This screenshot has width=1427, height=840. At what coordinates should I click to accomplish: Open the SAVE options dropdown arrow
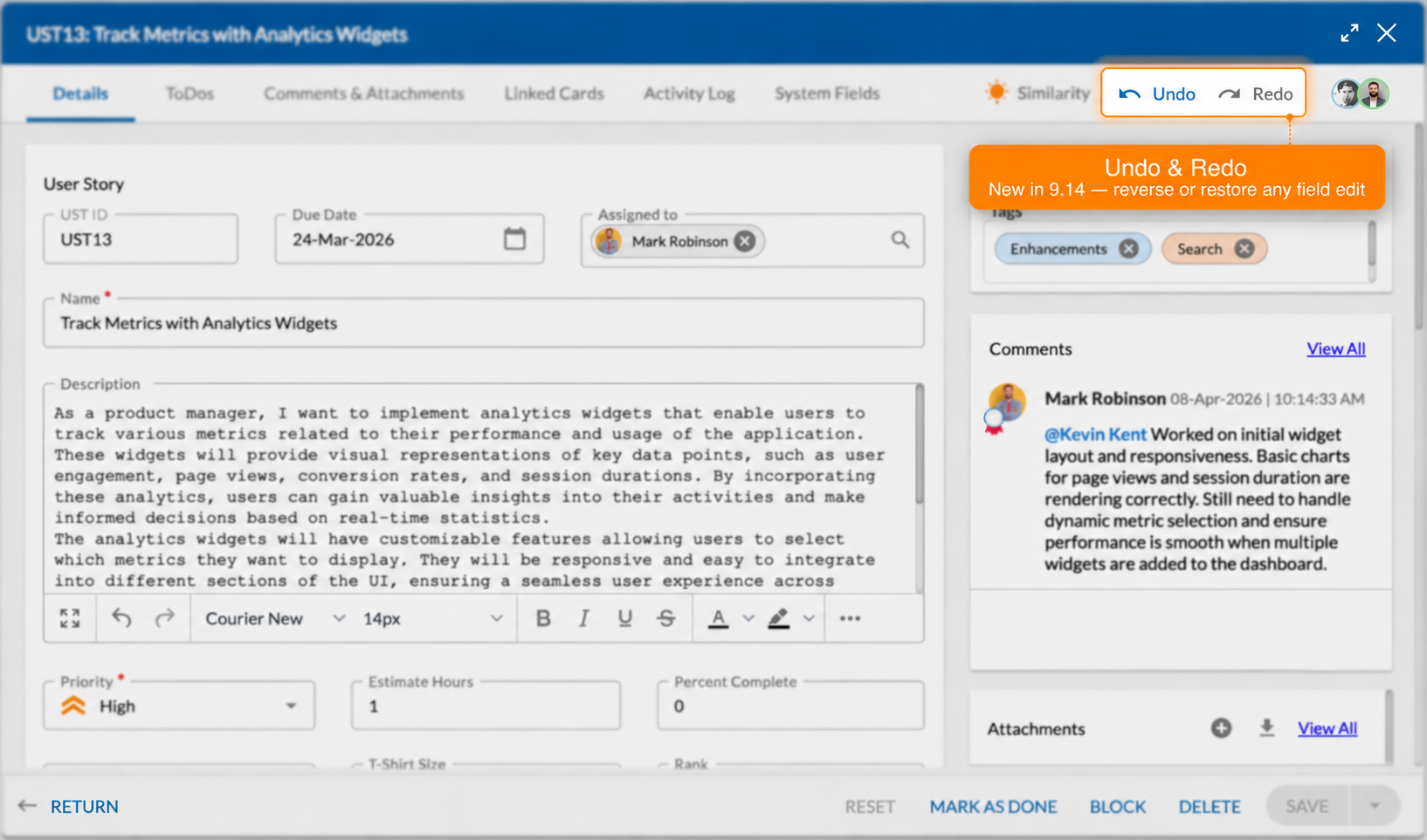(x=1375, y=806)
